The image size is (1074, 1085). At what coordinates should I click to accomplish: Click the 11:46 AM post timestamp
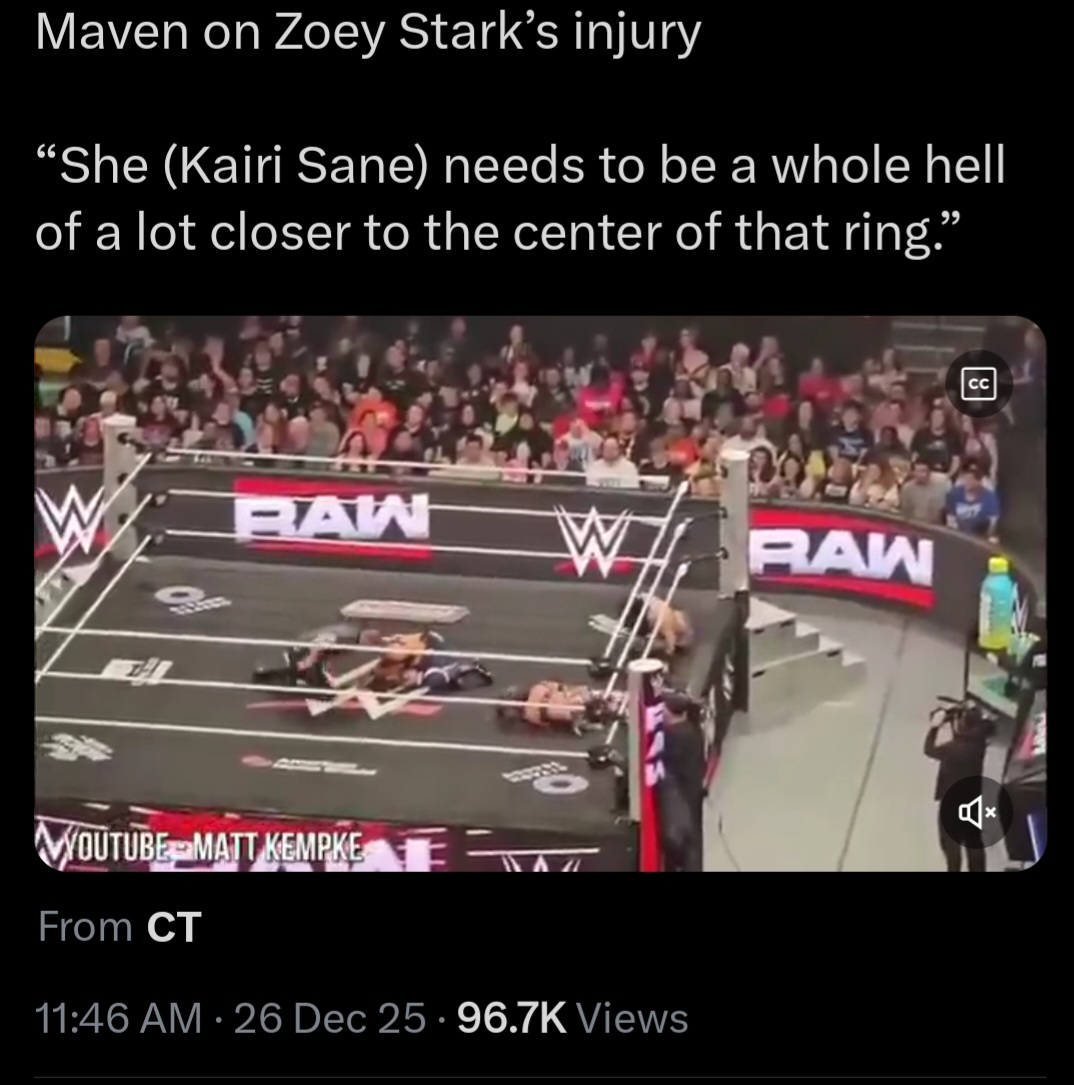tap(118, 1018)
